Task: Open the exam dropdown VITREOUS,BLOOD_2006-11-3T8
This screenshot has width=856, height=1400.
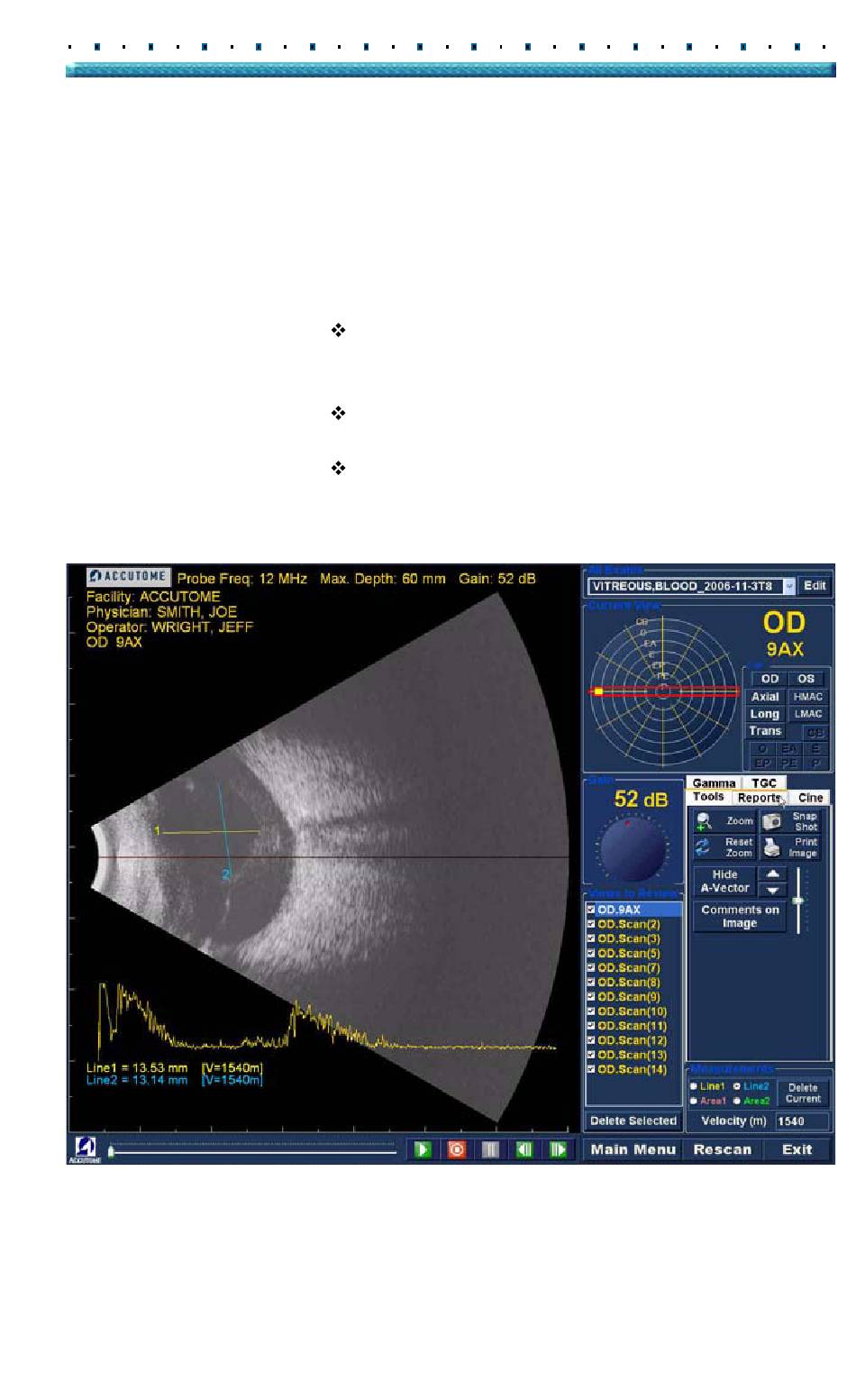Action: [x=692, y=586]
